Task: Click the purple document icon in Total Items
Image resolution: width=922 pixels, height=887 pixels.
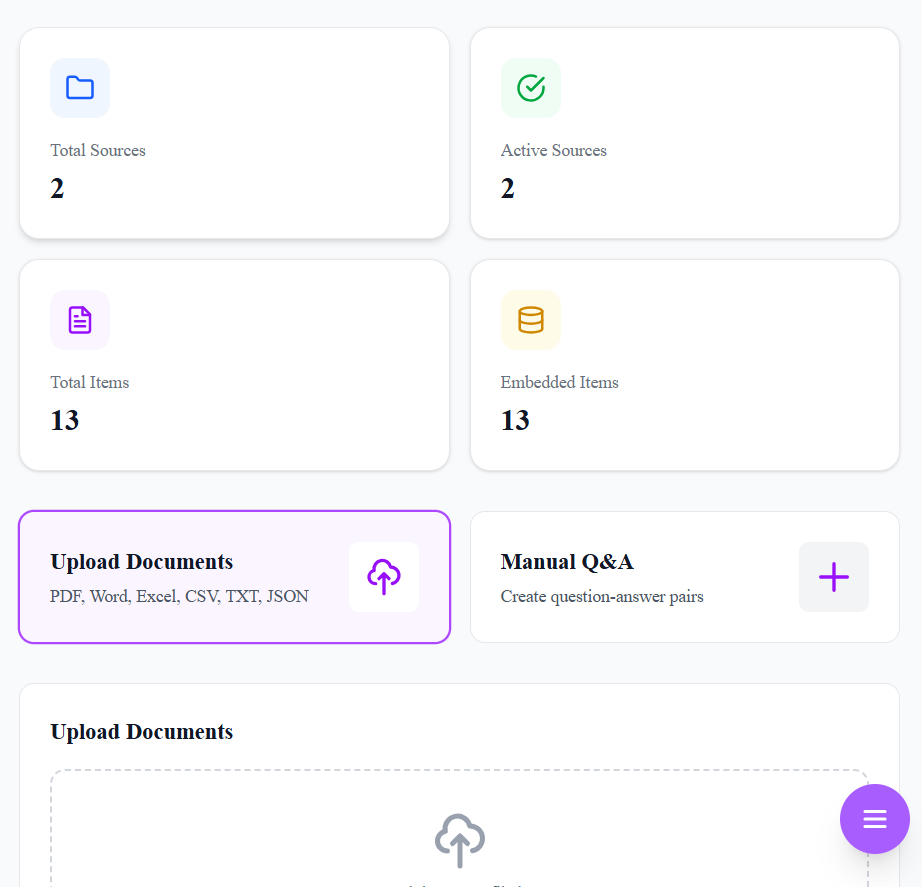Action: 80,320
